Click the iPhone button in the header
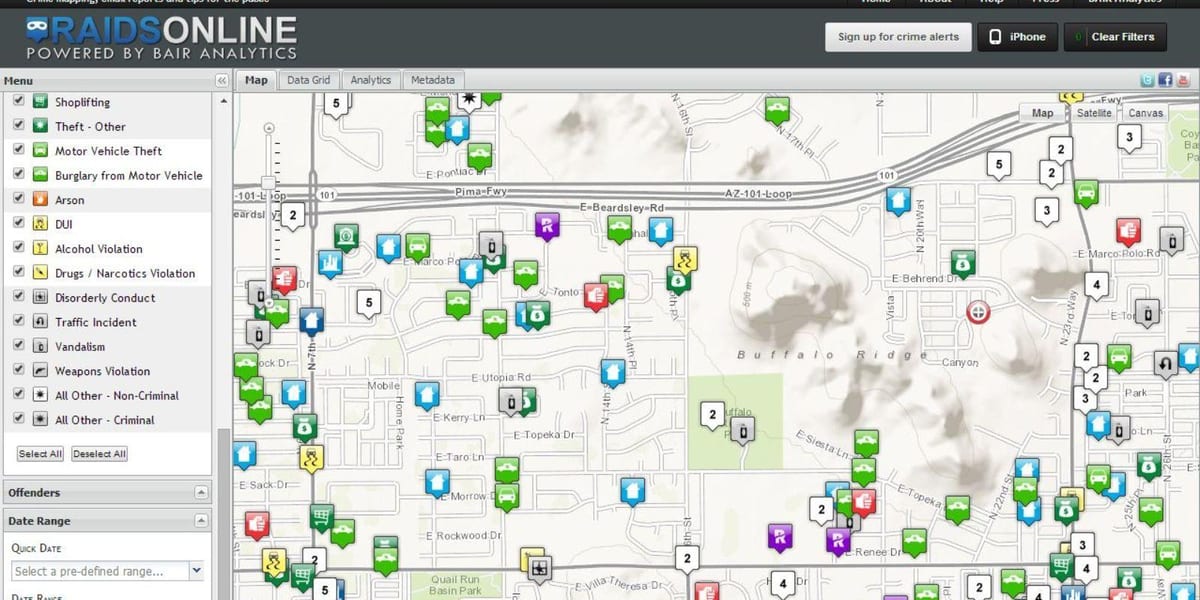 tap(1017, 37)
